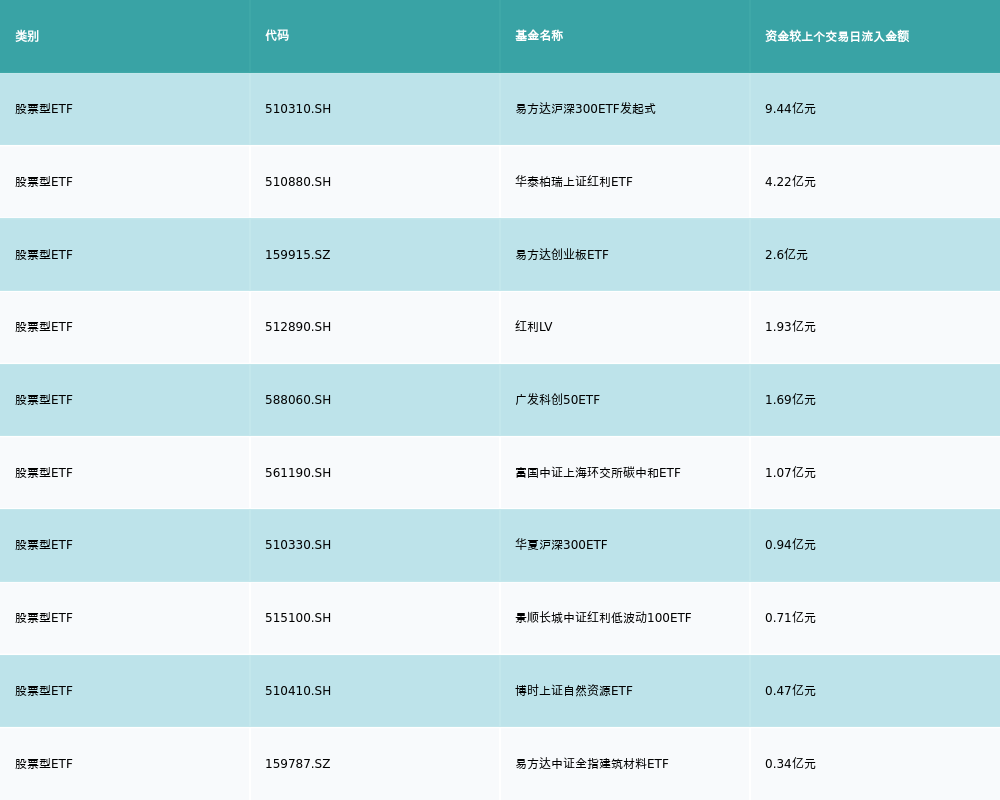Select code 588060.SH
This screenshot has height=800, width=1000.
(298, 400)
